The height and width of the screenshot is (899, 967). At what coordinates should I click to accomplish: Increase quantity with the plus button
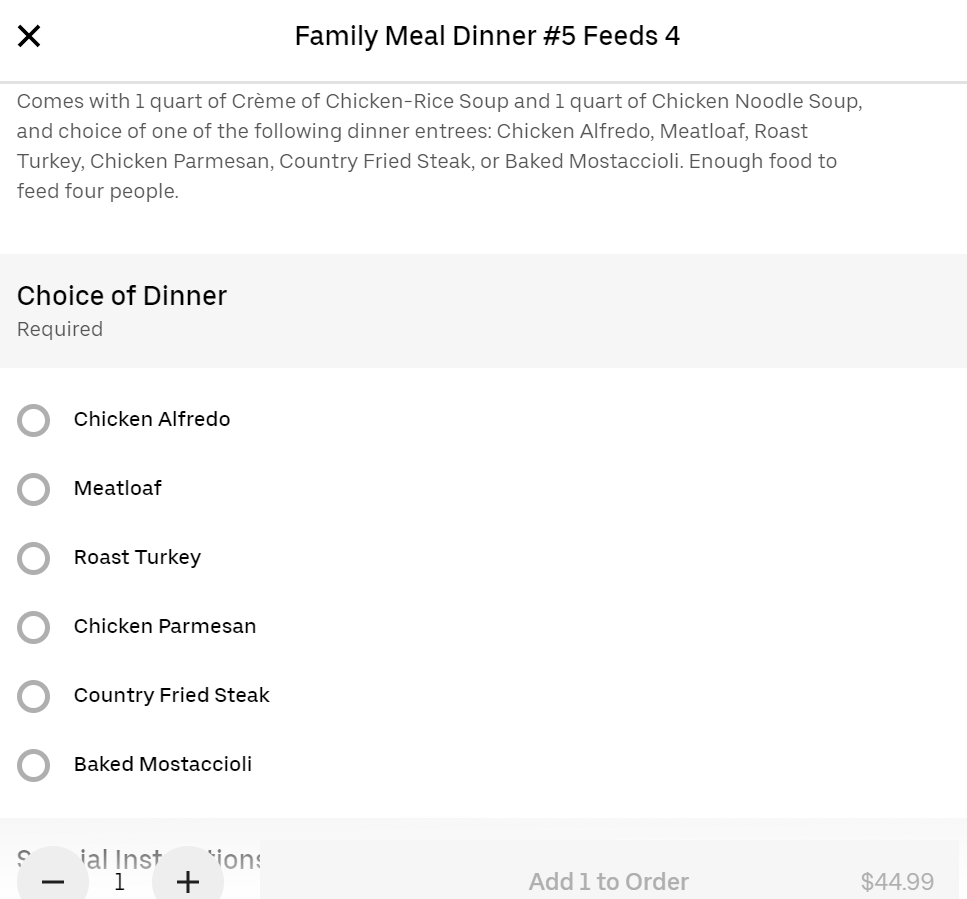188,881
